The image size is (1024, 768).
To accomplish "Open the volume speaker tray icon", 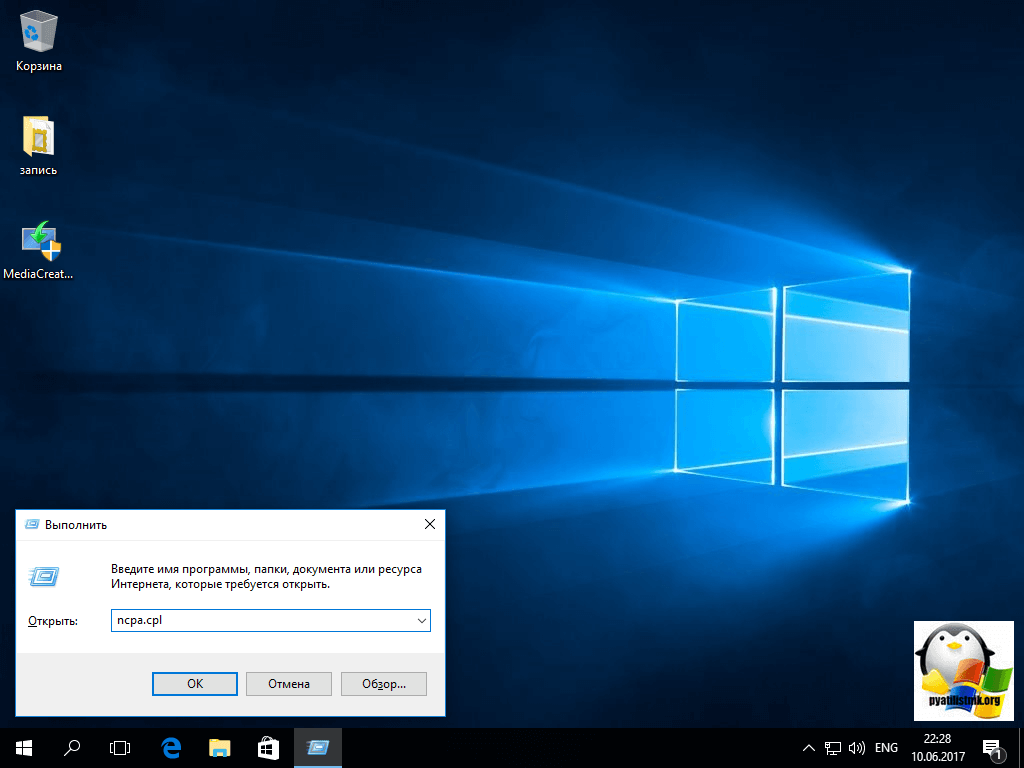I will point(856,748).
